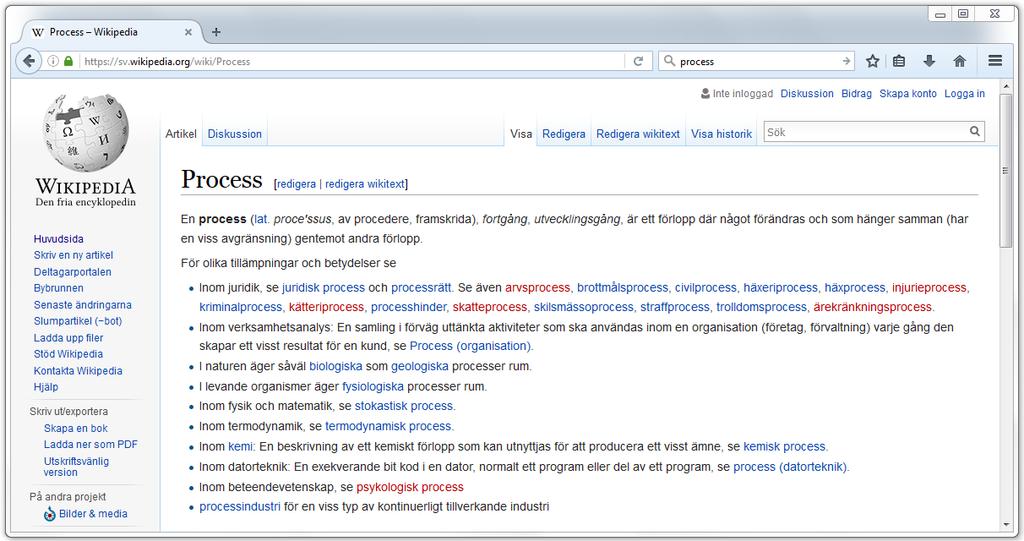Switch to the Artikel tab
The width and height of the screenshot is (1024, 541).
click(x=181, y=134)
